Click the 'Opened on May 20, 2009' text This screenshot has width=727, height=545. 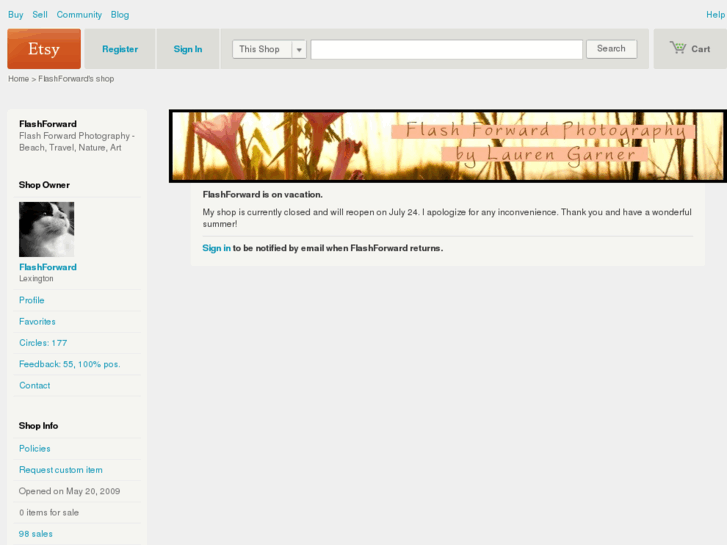70,491
